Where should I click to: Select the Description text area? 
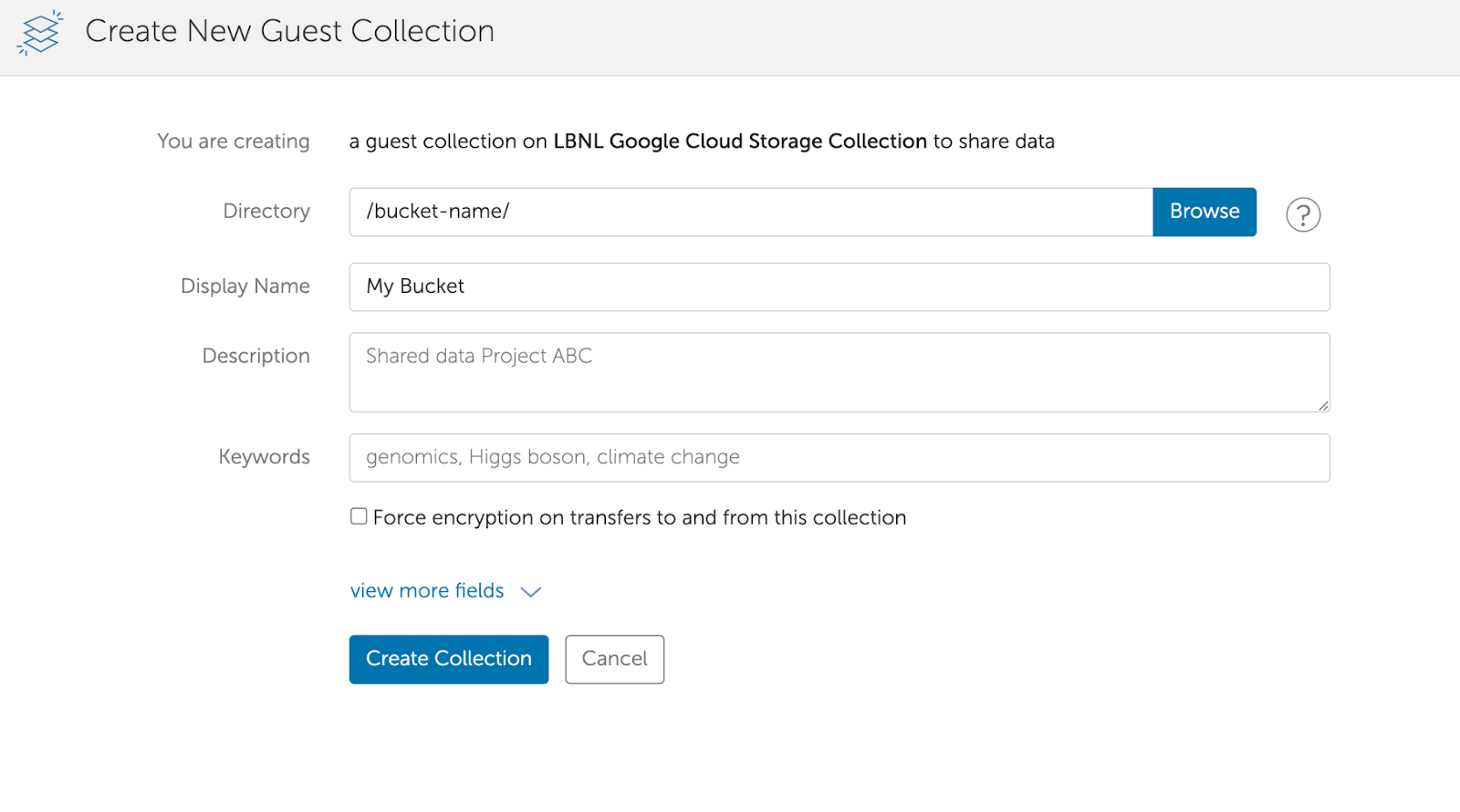[839, 372]
